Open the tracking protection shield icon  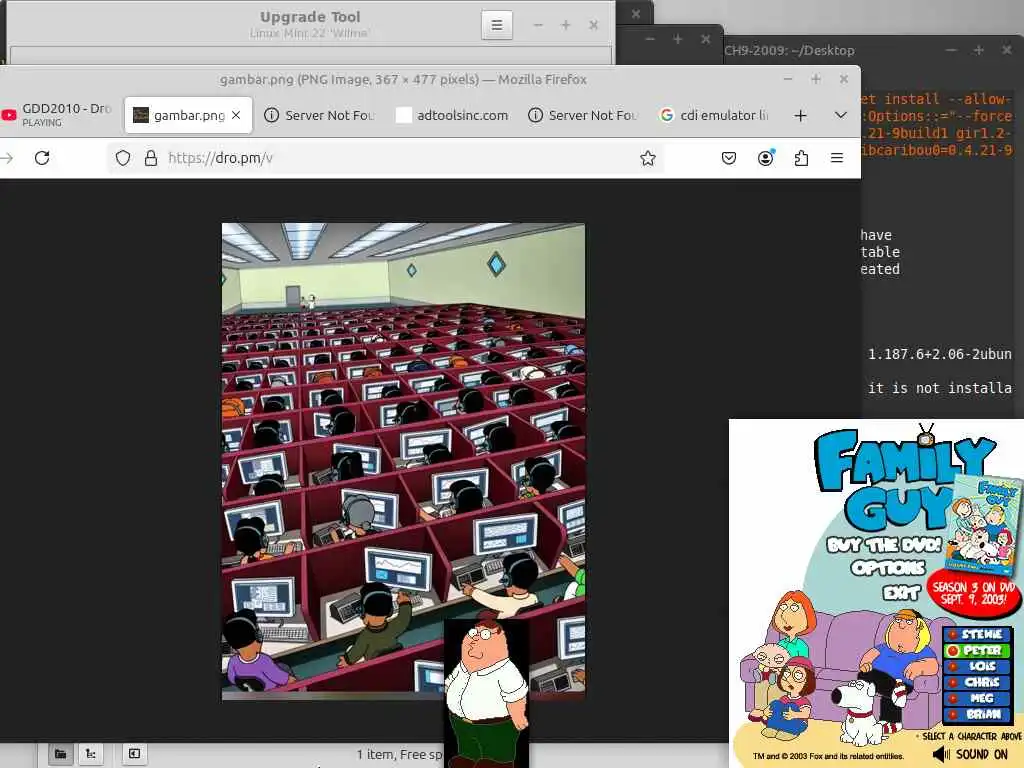pyautogui.click(x=123, y=158)
